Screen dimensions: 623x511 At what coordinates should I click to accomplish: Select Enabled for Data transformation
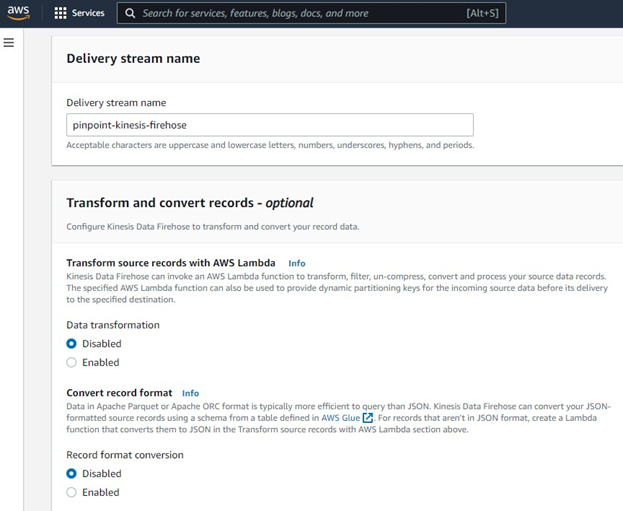click(71, 362)
